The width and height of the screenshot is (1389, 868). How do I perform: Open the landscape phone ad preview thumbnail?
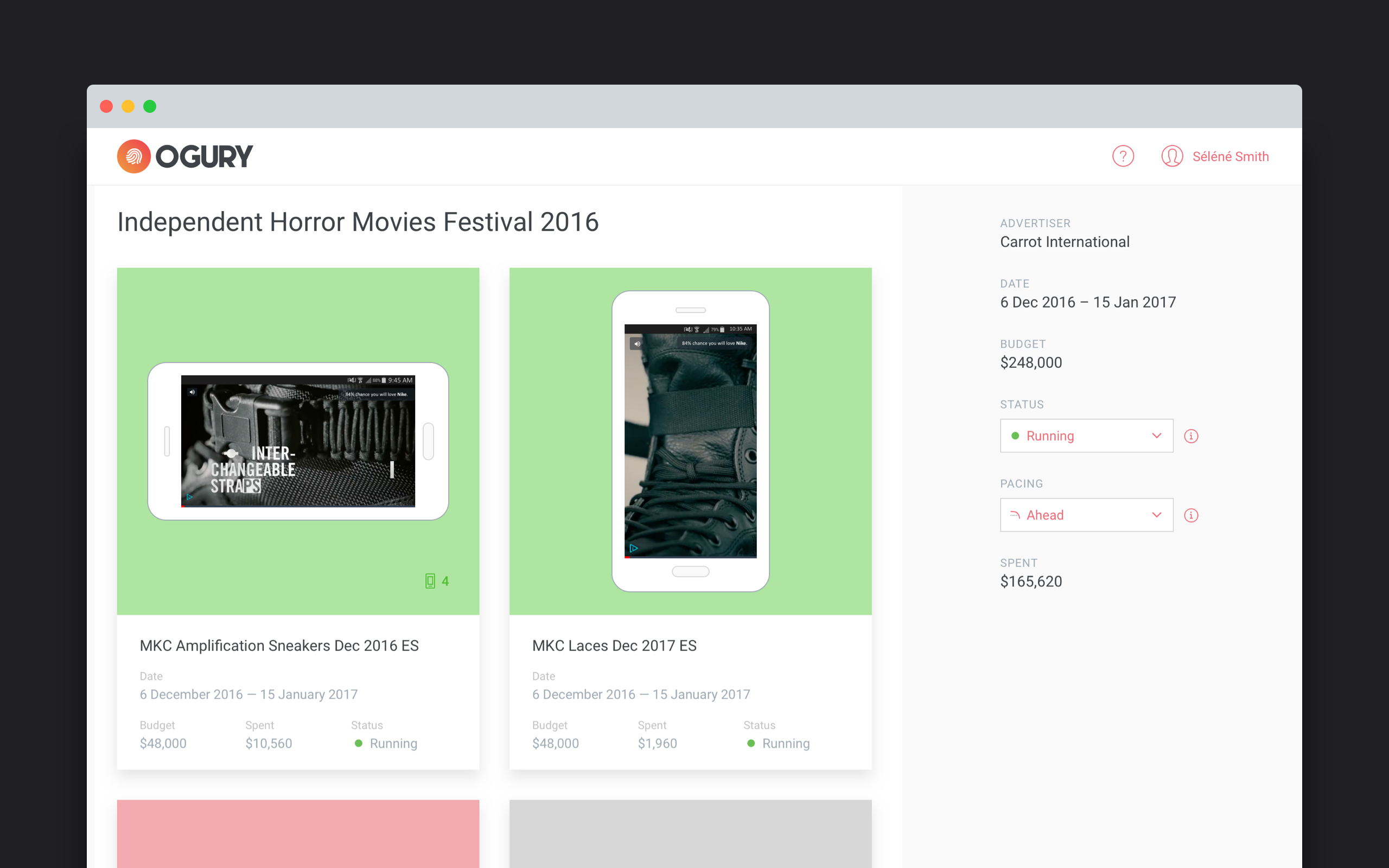(x=298, y=441)
